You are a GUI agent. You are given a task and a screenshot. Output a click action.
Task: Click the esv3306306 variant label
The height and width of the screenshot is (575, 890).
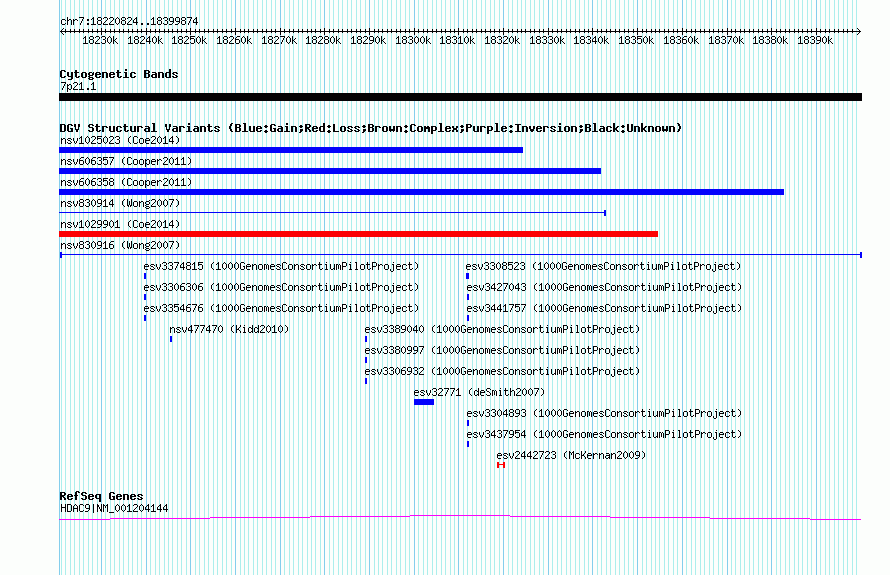click(281, 287)
